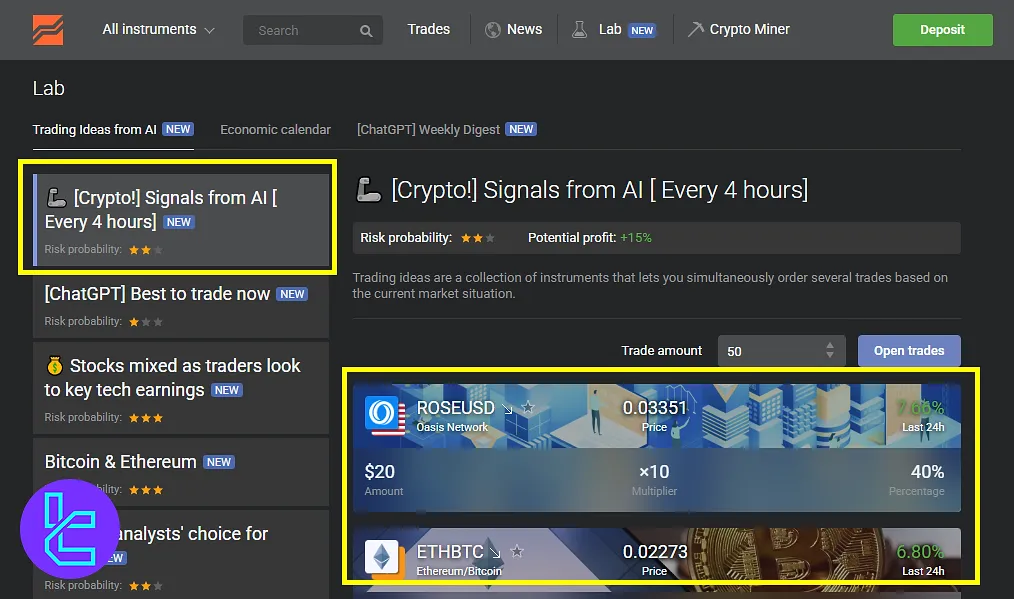
Task: Switch to the Economic calendar tab
Action: pos(275,130)
